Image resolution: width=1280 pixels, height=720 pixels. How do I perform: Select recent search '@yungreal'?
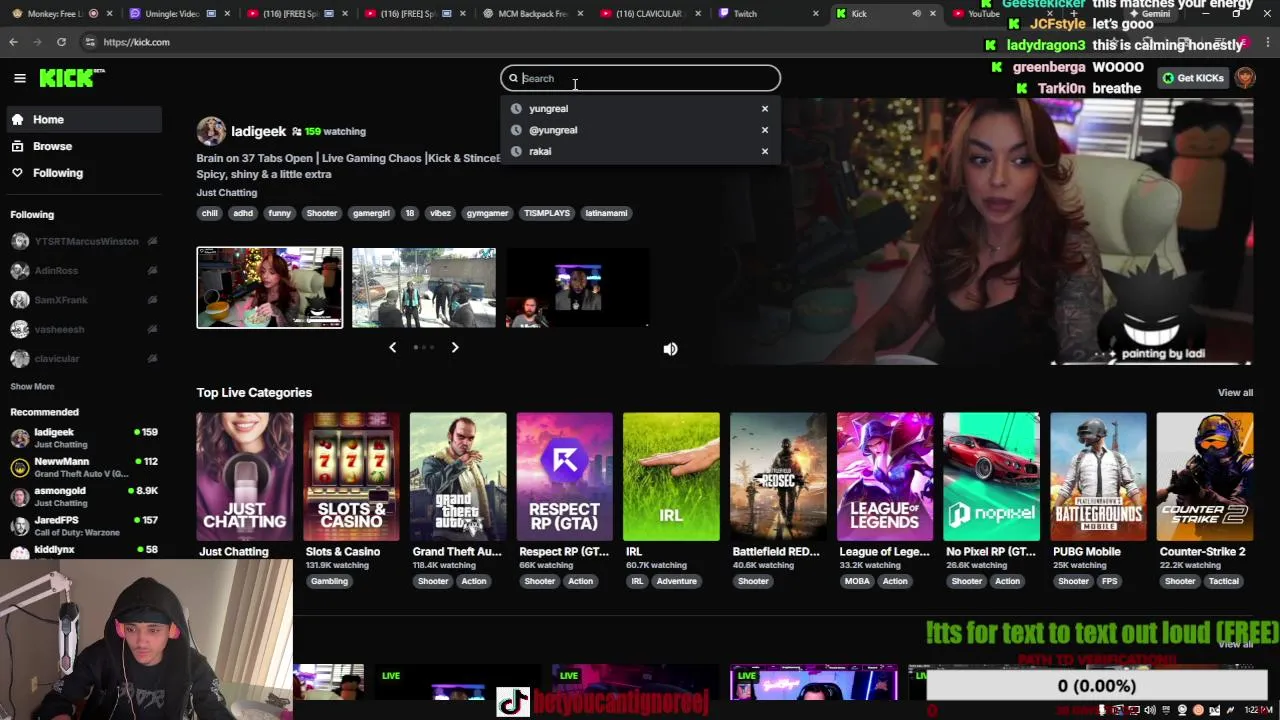pyautogui.click(x=553, y=130)
